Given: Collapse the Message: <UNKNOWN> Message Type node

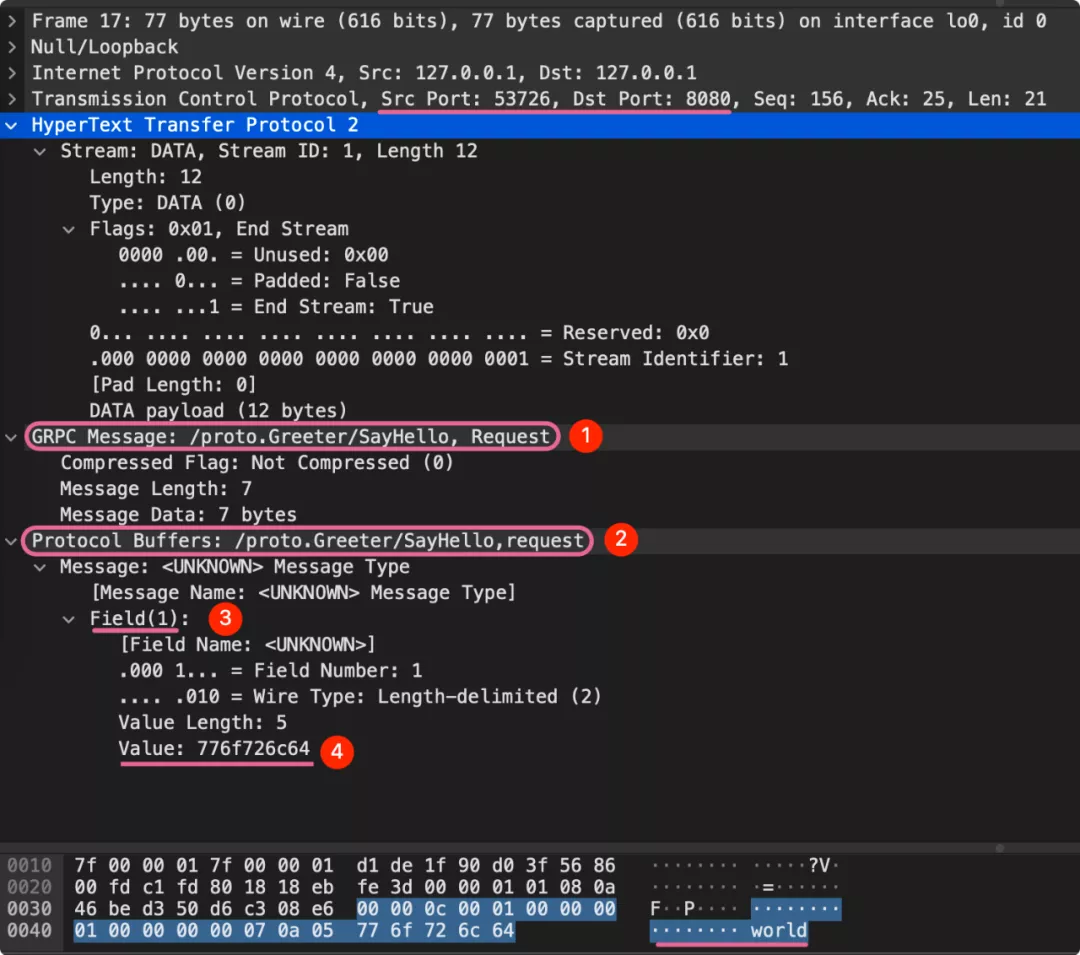Looking at the screenshot, I should tap(40, 567).
